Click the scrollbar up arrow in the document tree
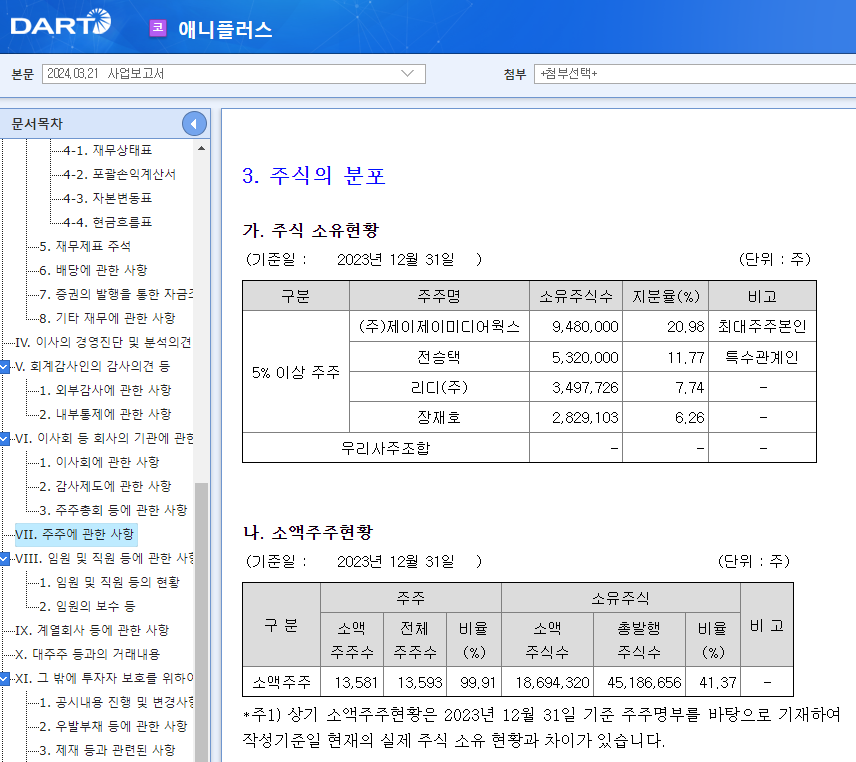This screenshot has width=856, height=762. (203, 146)
